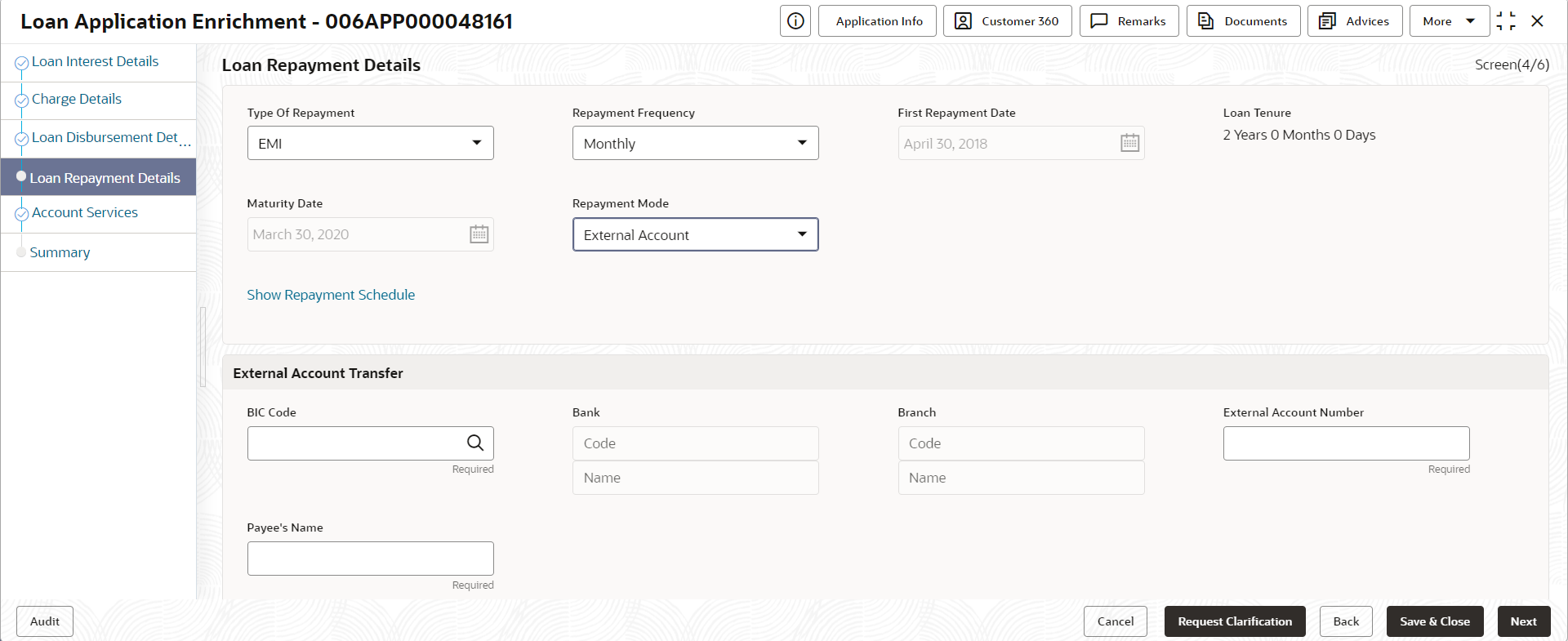Image resolution: width=1568 pixels, height=641 pixels.
Task: Click the External Account Number field
Action: 1346,443
